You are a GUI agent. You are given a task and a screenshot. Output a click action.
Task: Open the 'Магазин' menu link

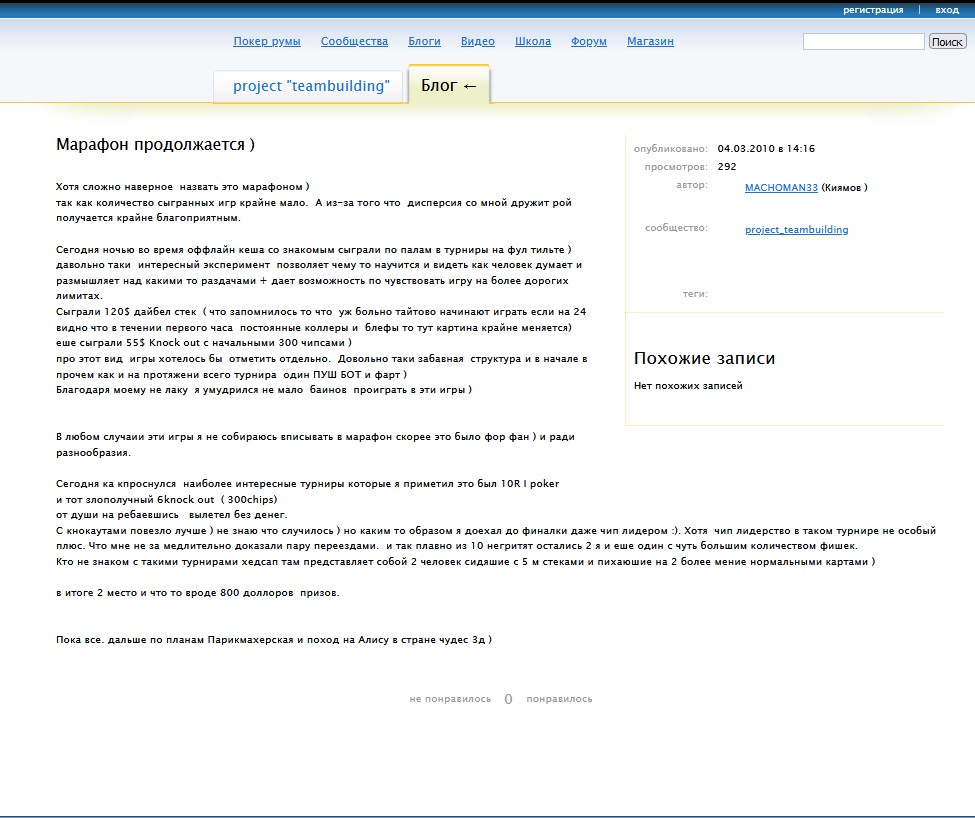650,42
